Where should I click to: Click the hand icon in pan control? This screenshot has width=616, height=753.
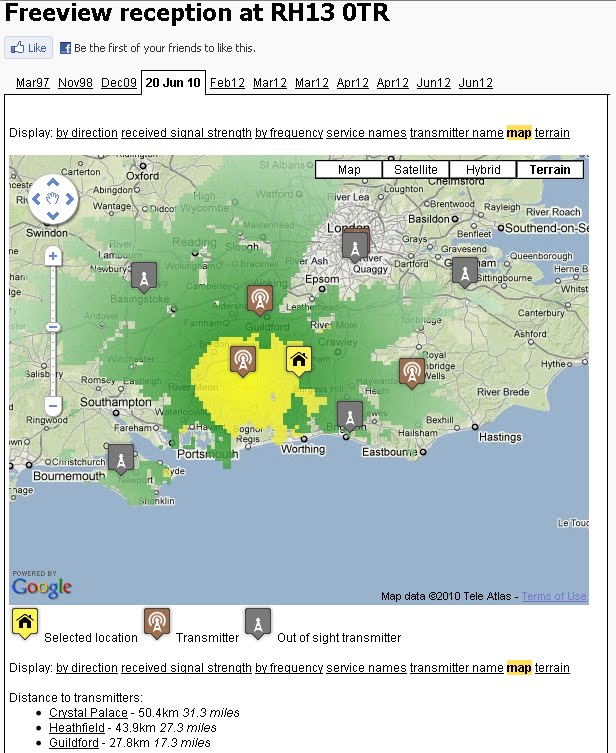coord(53,198)
